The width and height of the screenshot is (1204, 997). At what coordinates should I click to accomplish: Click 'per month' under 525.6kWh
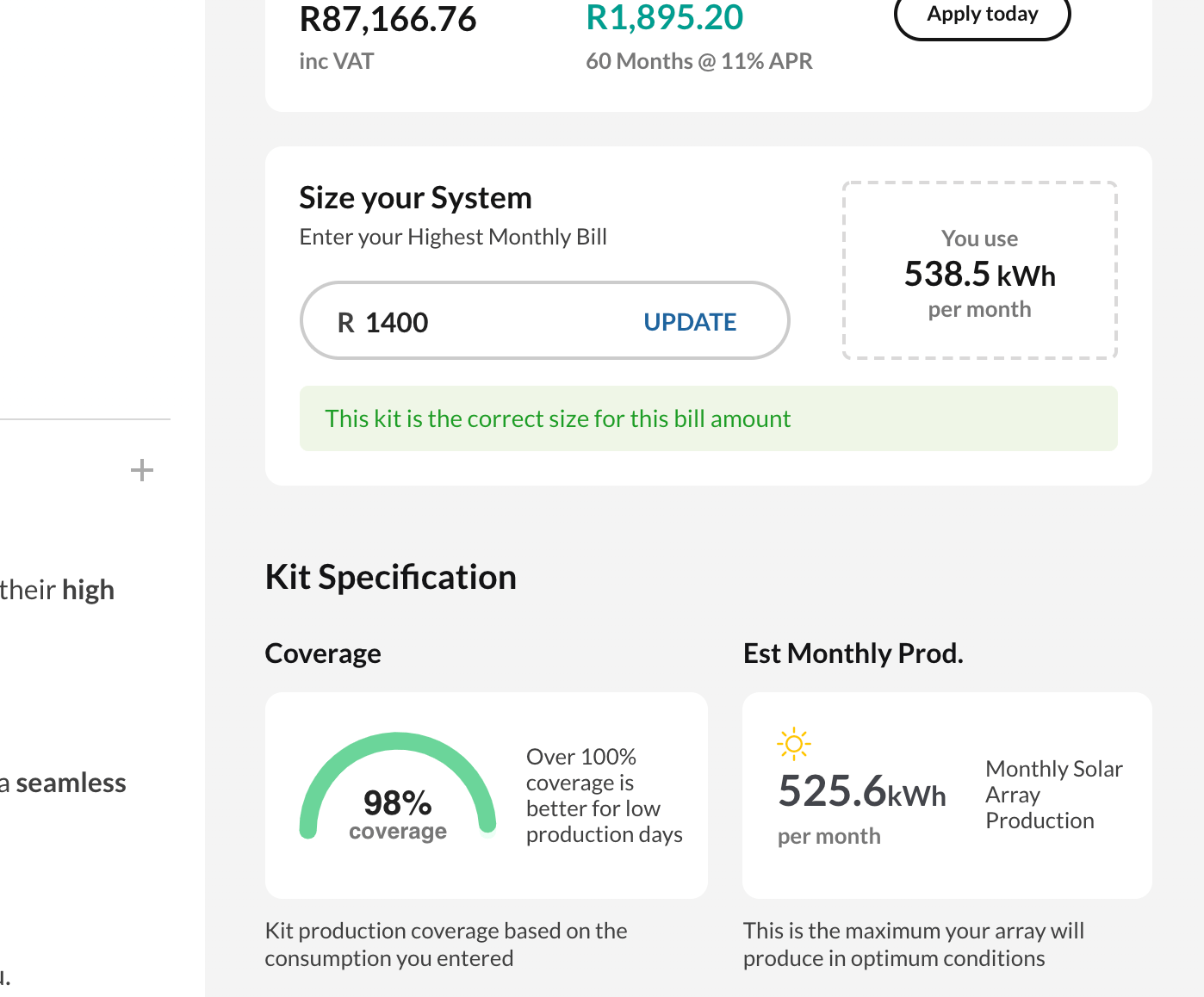pyautogui.click(x=829, y=837)
